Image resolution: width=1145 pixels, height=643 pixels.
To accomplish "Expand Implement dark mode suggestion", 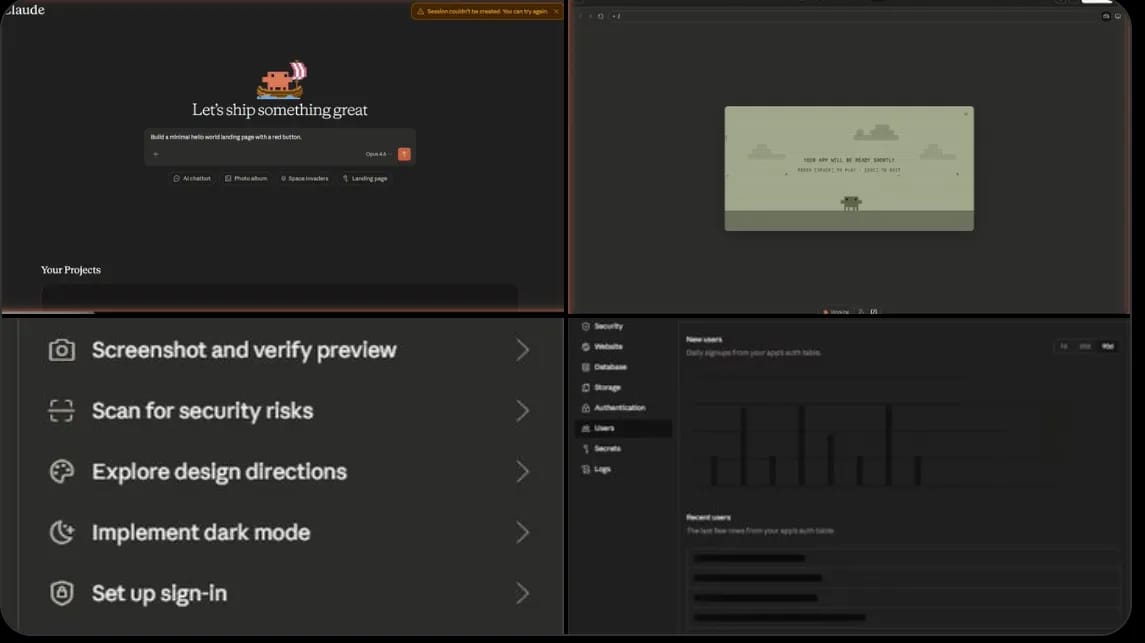I will (x=200, y=532).
